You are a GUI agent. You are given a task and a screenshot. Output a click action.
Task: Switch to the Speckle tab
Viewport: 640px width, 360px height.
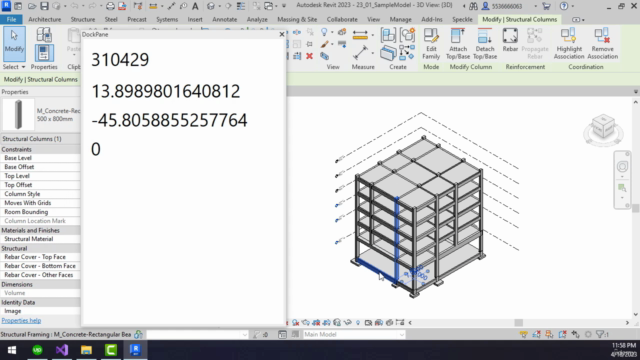pyautogui.click(x=462, y=19)
